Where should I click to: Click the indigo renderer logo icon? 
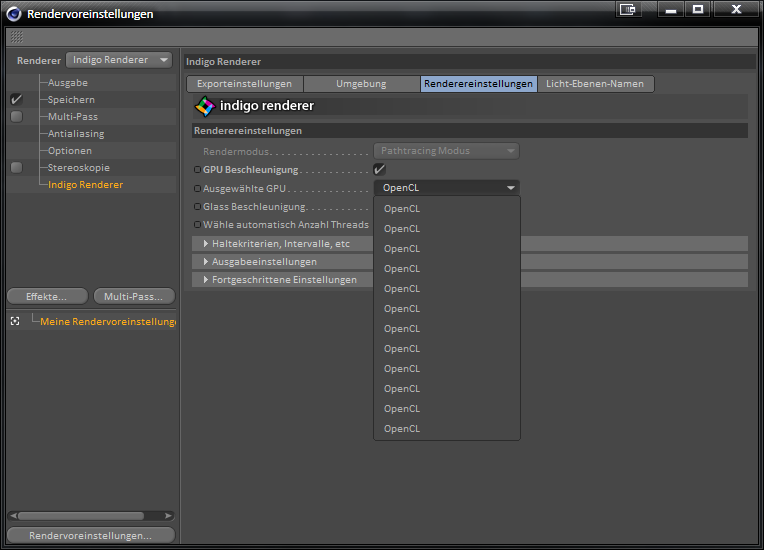click(x=203, y=106)
